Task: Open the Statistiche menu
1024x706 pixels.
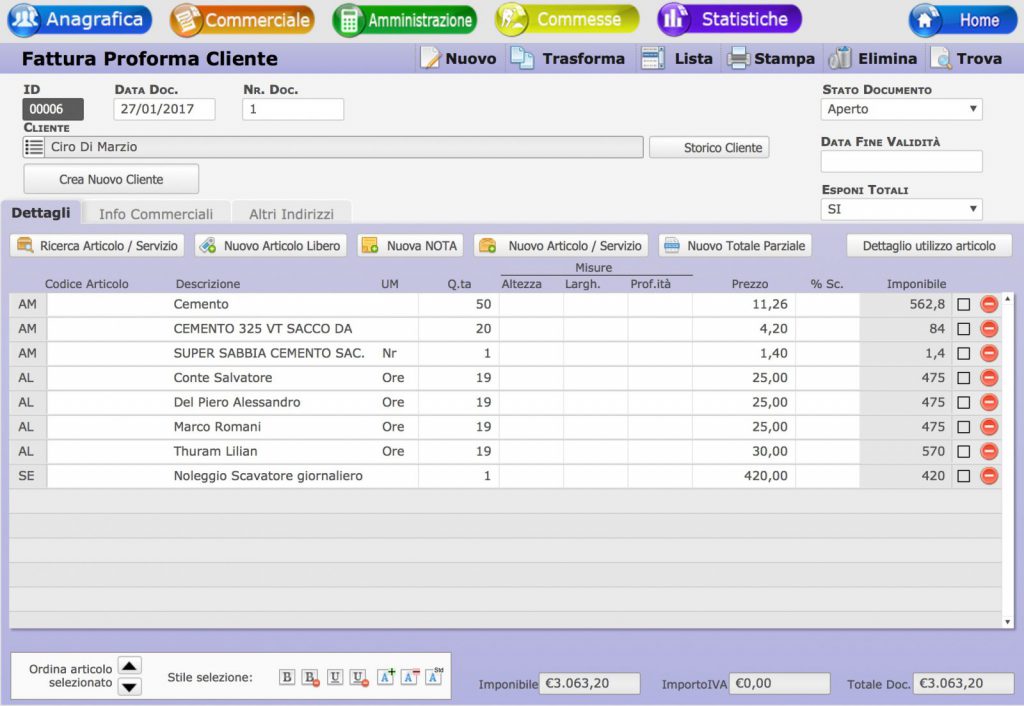Action: point(729,20)
